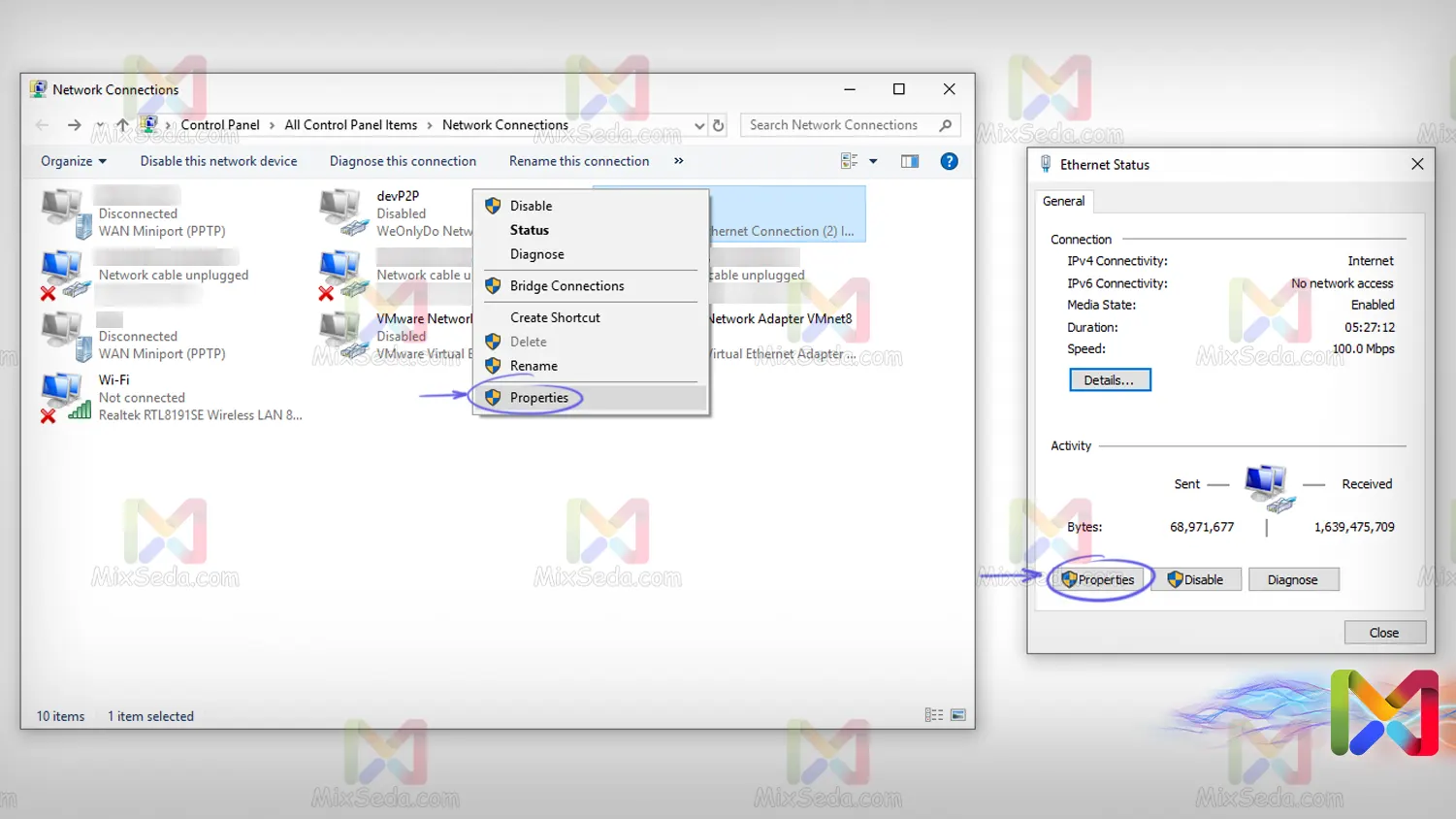Image resolution: width=1456 pixels, height=819 pixels.
Task: Switch to large icons view in status bar
Action: click(x=957, y=715)
